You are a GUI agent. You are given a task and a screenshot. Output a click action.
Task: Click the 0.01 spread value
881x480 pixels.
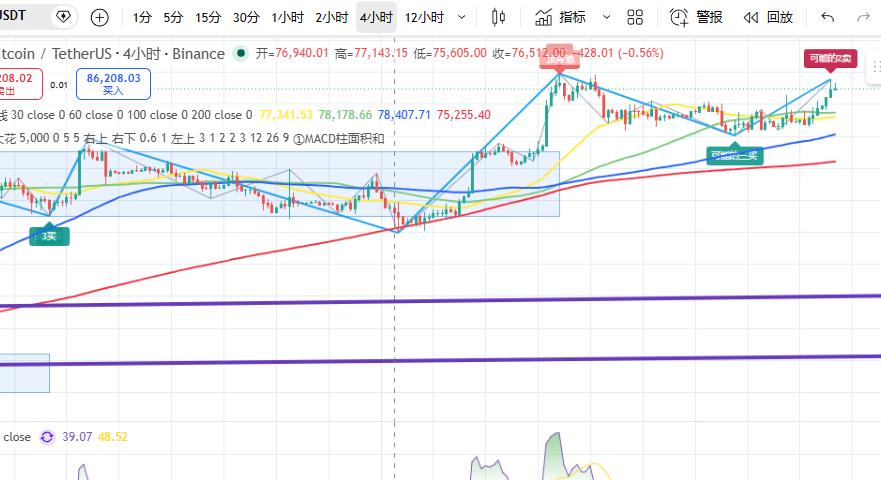pos(58,85)
